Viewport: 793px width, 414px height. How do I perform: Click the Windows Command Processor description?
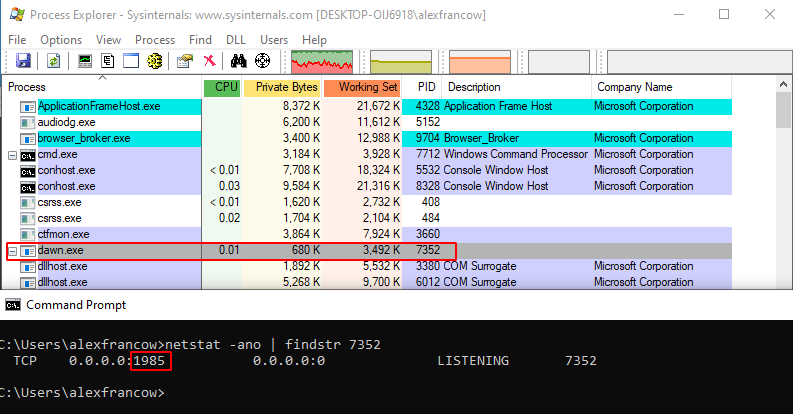click(515, 154)
